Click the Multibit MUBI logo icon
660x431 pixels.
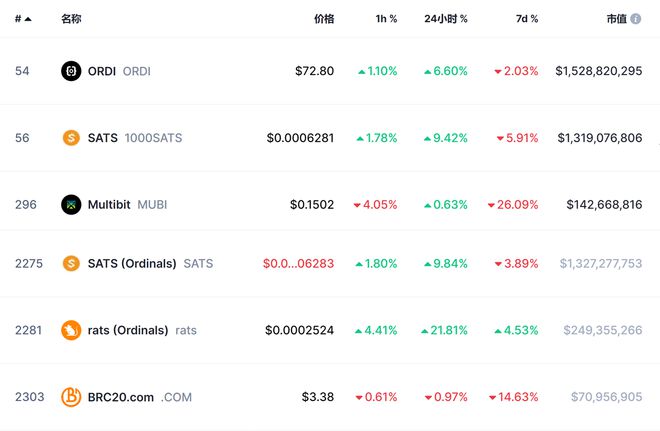pos(71,204)
